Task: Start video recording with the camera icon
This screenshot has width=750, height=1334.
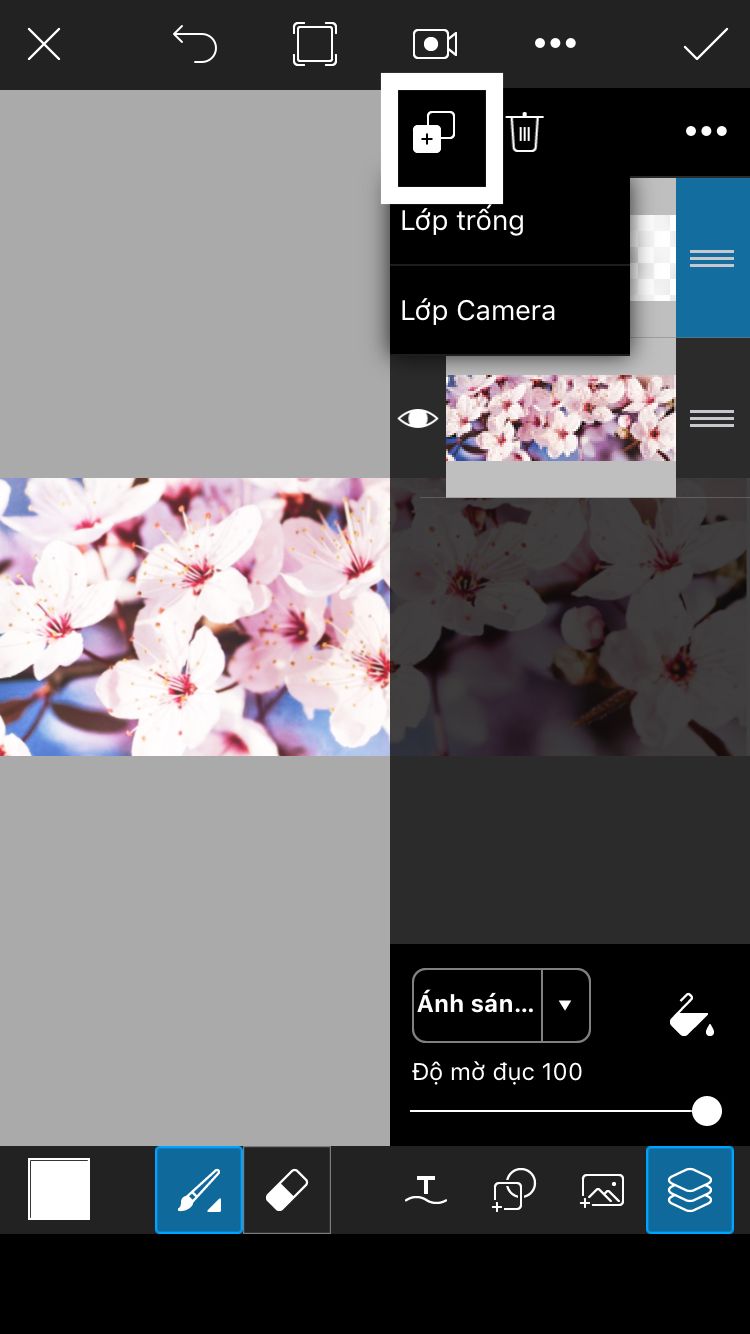Action: (x=435, y=44)
